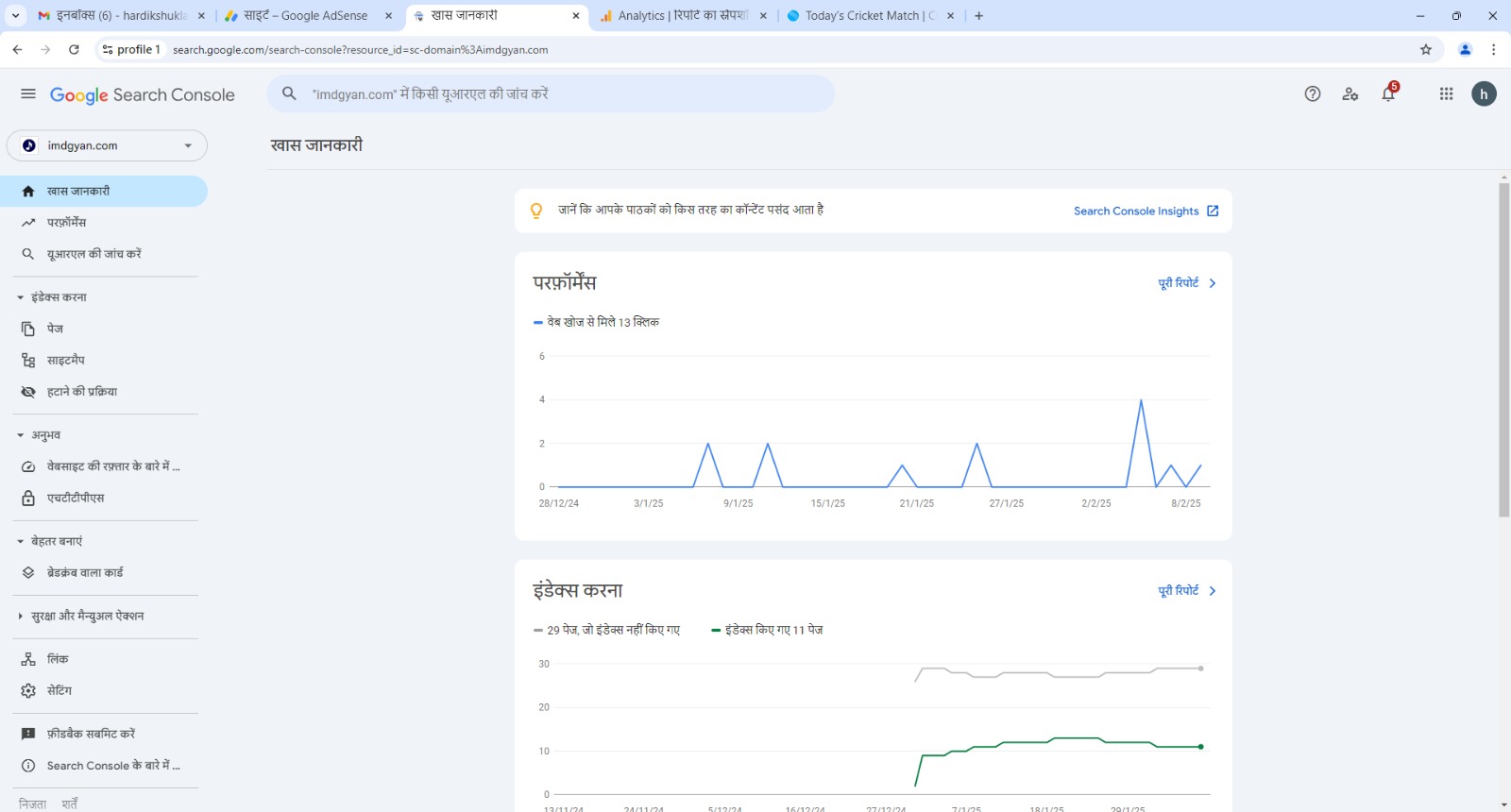The image size is (1511, 812).
Task: Open the एचटीटीपीएस lock icon
Action: pyautogui.click(x=28, y=498)
